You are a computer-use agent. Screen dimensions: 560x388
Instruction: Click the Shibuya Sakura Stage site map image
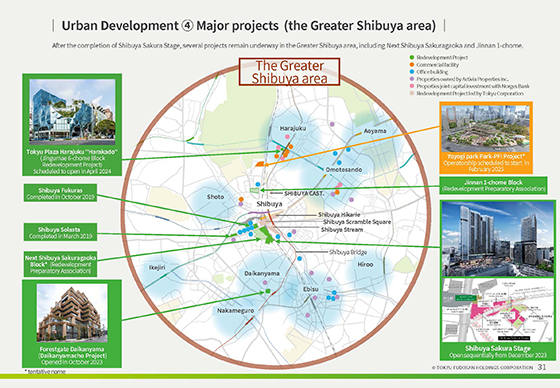[x=498, y=310]
